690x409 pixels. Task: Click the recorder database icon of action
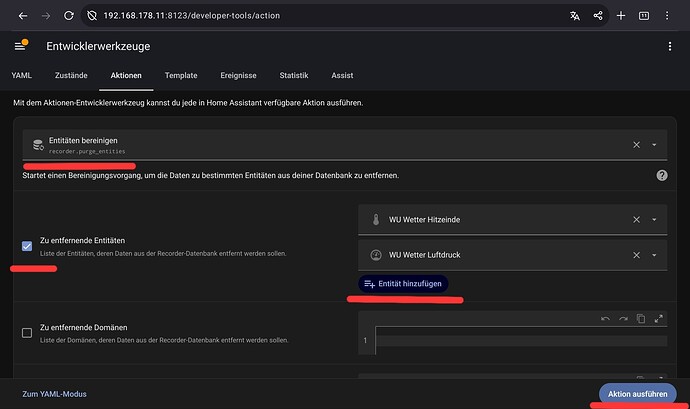(38, 145)
